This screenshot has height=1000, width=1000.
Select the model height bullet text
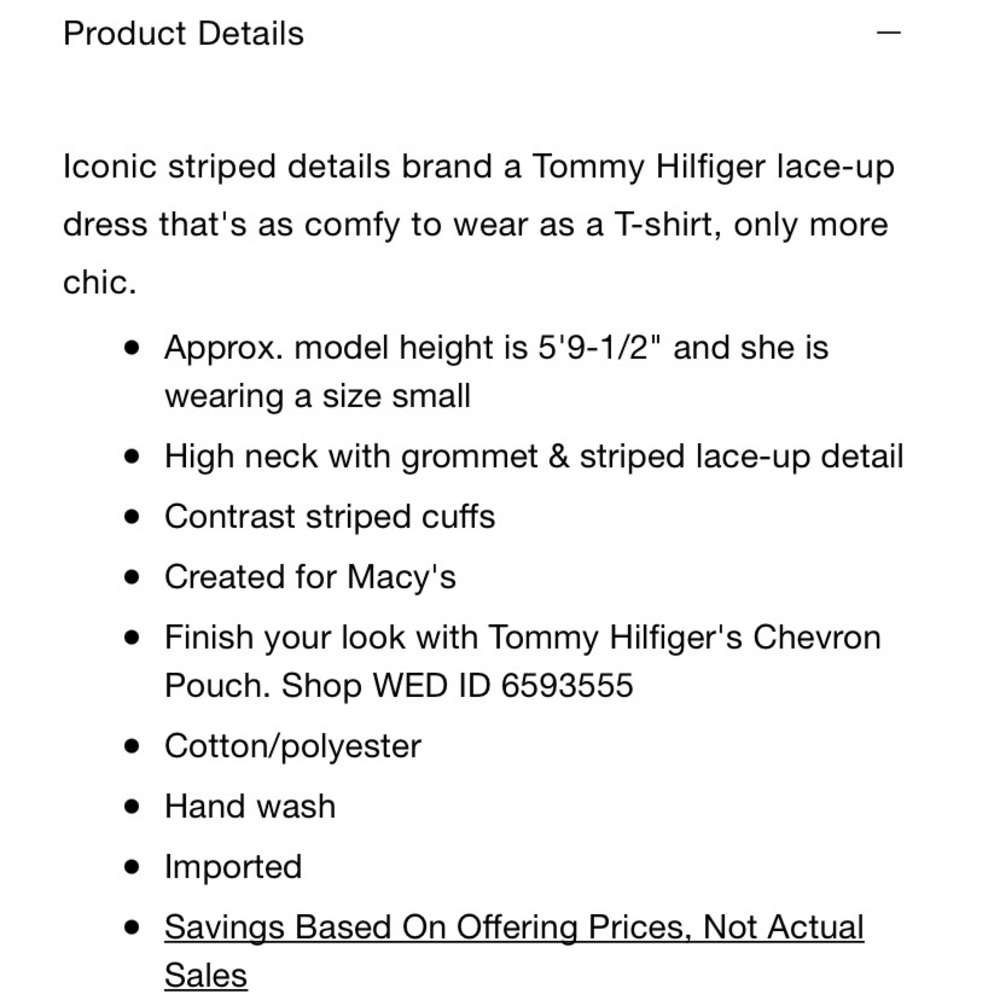496,372
